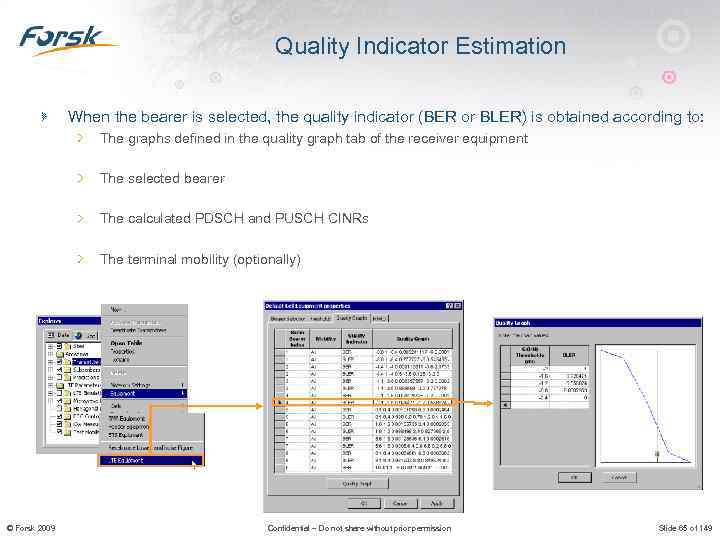Click the Antennas folder icon in Explorer
This screenshot has width=720, height=540.
pos(60,354)
